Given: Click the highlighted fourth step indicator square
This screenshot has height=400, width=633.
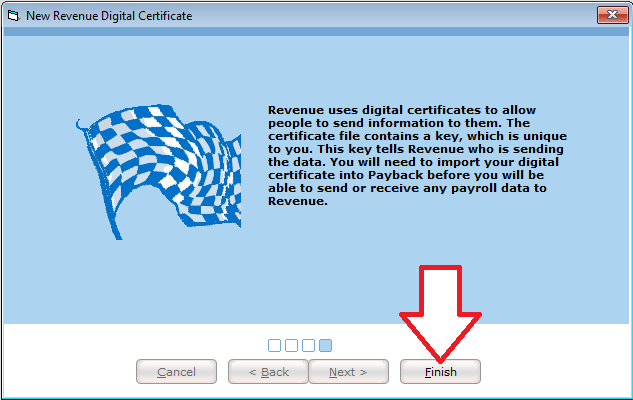Looking at the screenshot, I should (325, 345).
